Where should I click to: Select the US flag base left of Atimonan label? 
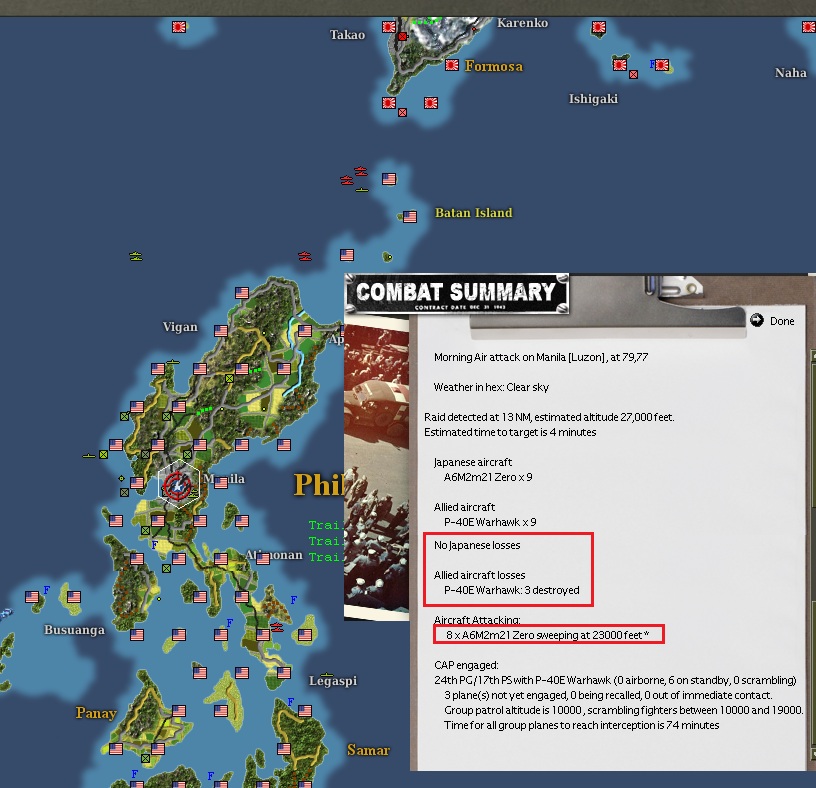[221, 558]
